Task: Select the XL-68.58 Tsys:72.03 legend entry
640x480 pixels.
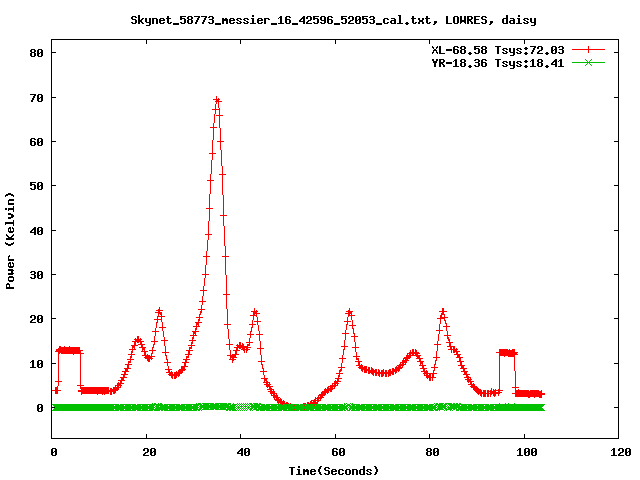Action: point(498,50)
